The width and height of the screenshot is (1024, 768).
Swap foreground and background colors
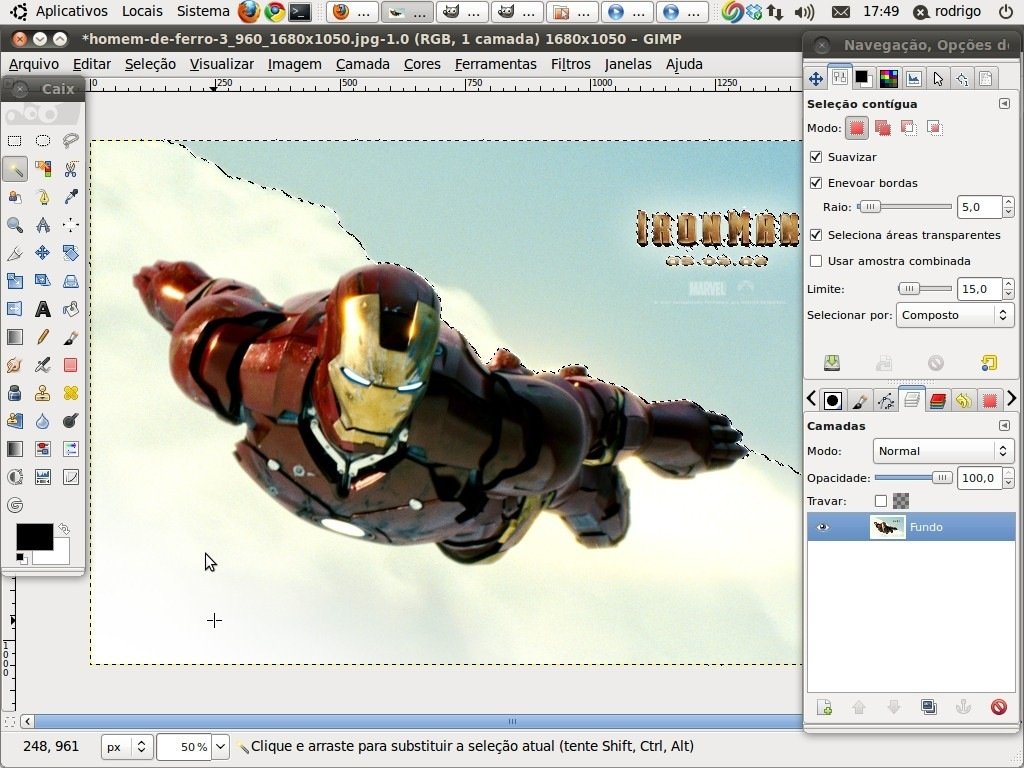(63, 528)
